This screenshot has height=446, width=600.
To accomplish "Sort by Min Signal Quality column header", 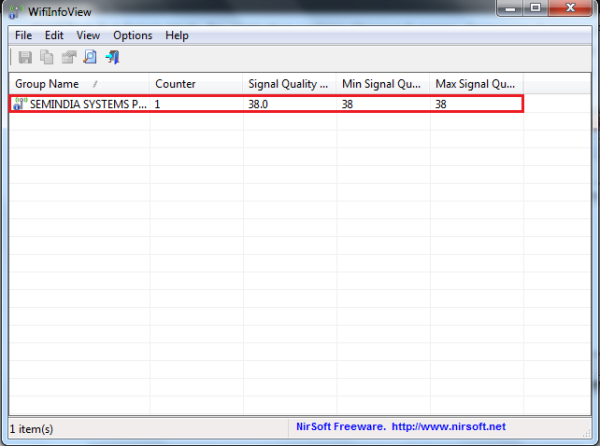I will [383, 84].
